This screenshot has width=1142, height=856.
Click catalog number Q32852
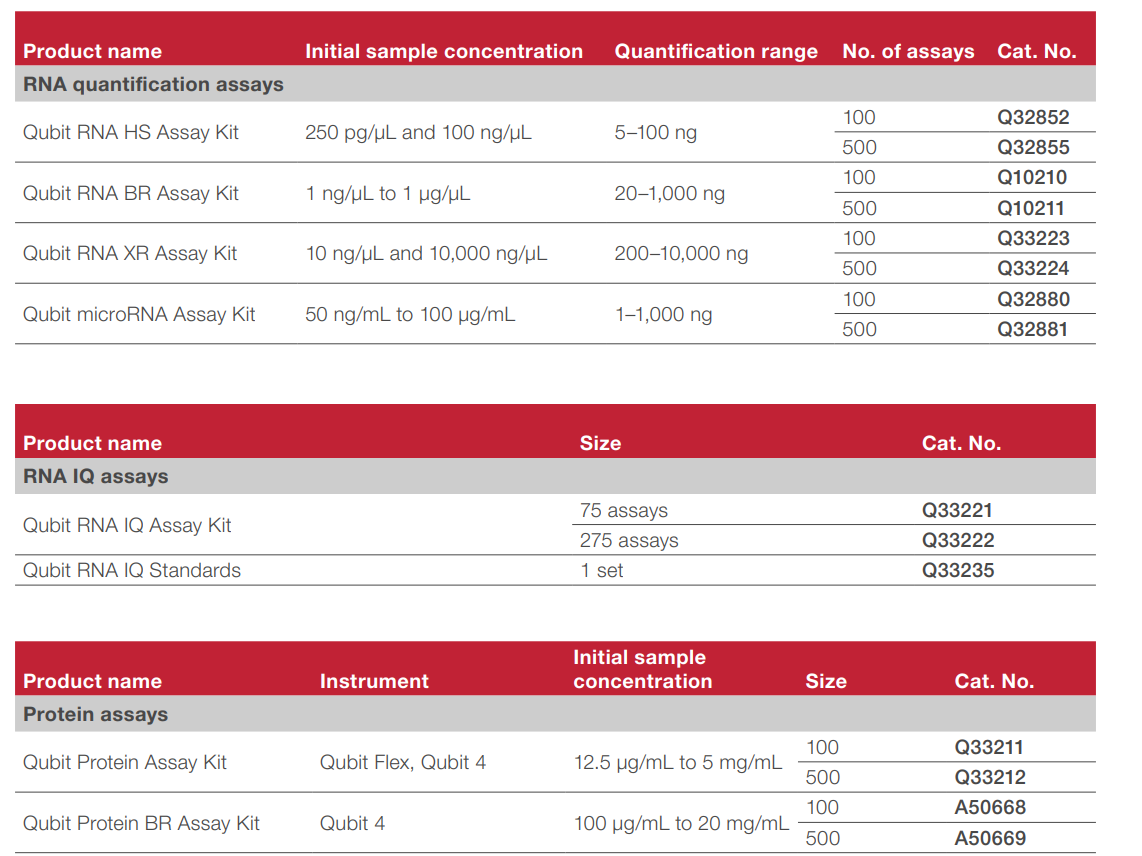1033,117
